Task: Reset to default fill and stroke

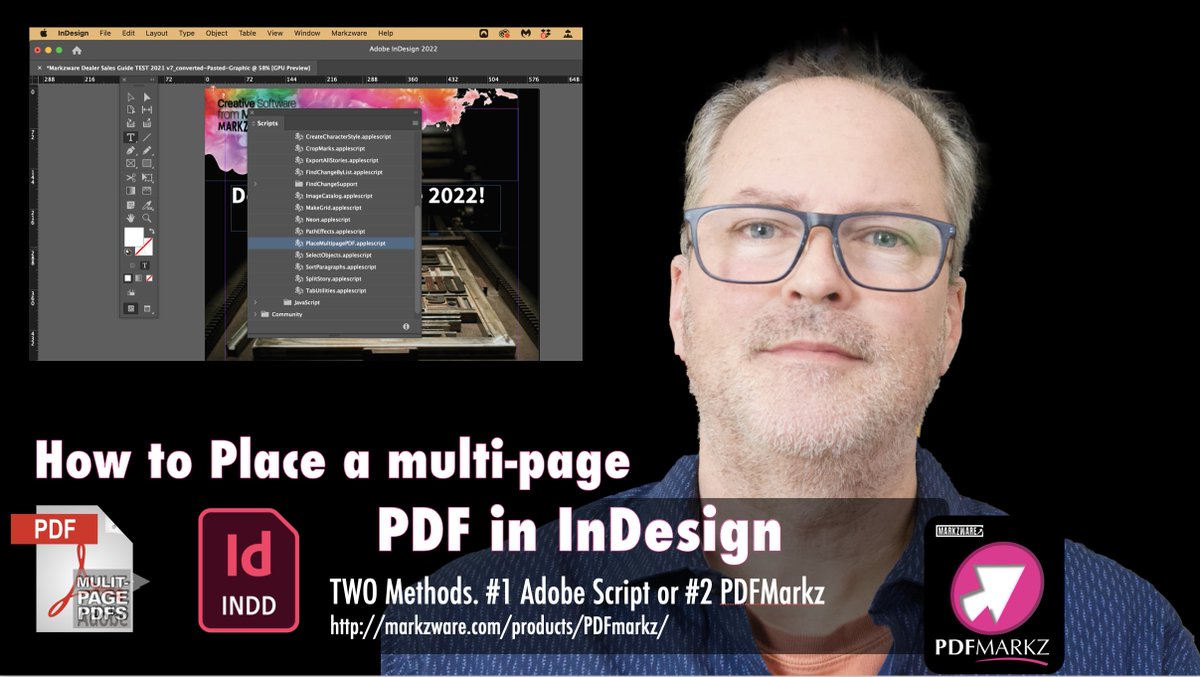Action: pyautogui.click(x=126, y=252)
